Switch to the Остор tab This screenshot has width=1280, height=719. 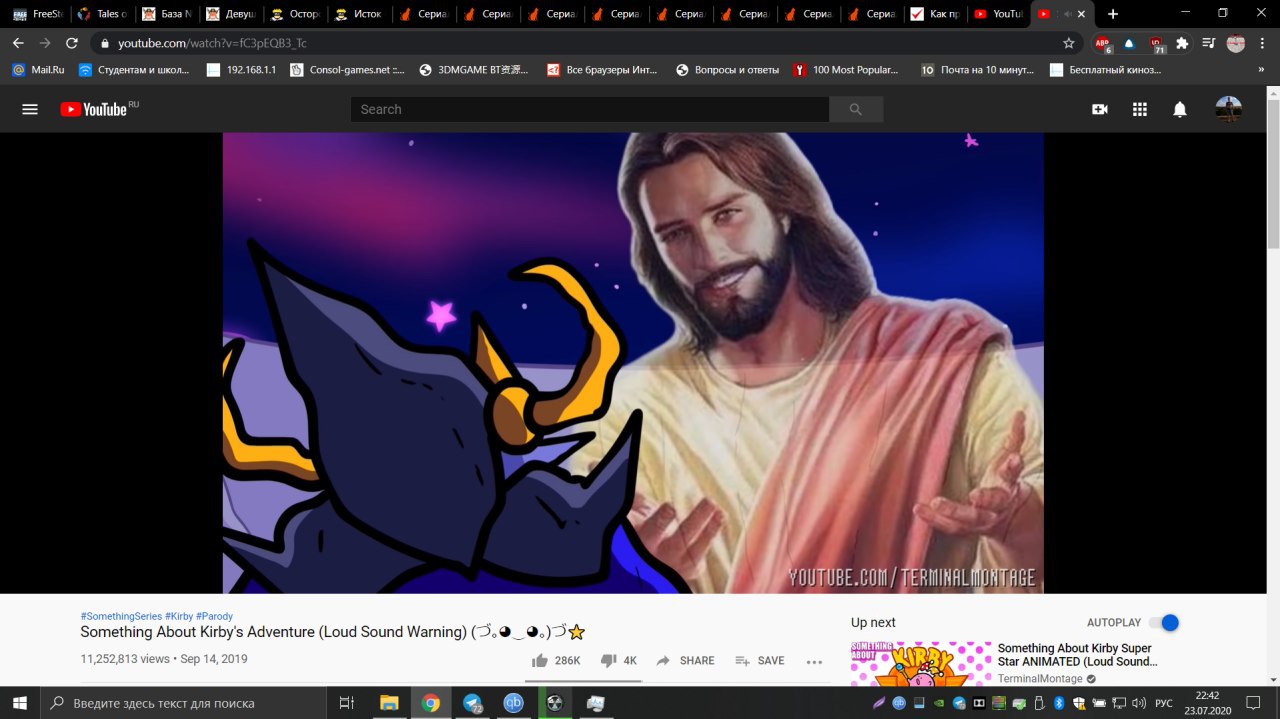click(294, 14)
